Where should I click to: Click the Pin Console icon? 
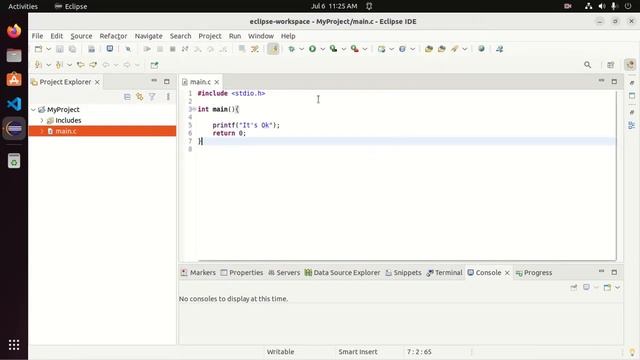(574, 287)
